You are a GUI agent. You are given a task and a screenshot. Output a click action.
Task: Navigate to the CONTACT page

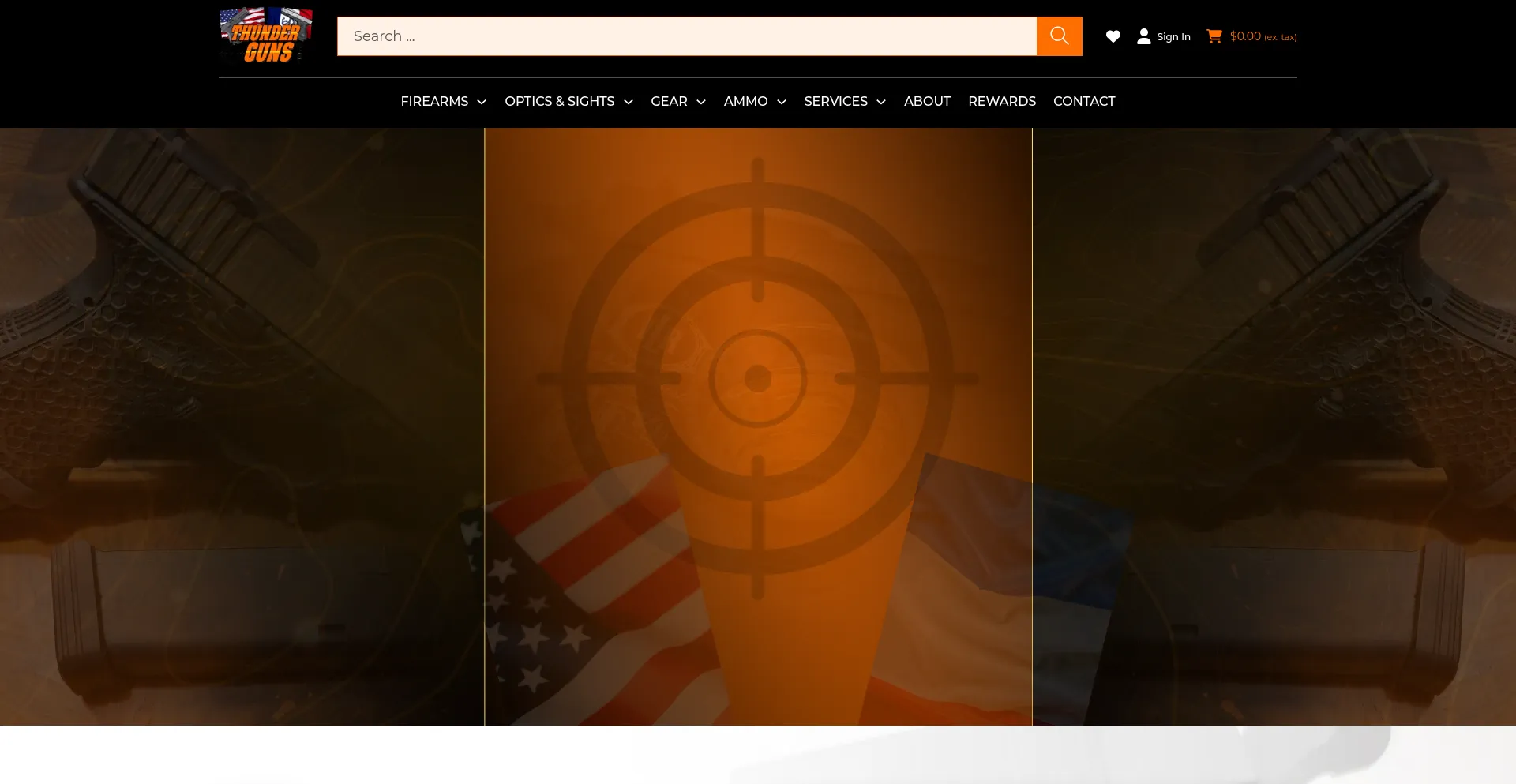(1083, 101)
